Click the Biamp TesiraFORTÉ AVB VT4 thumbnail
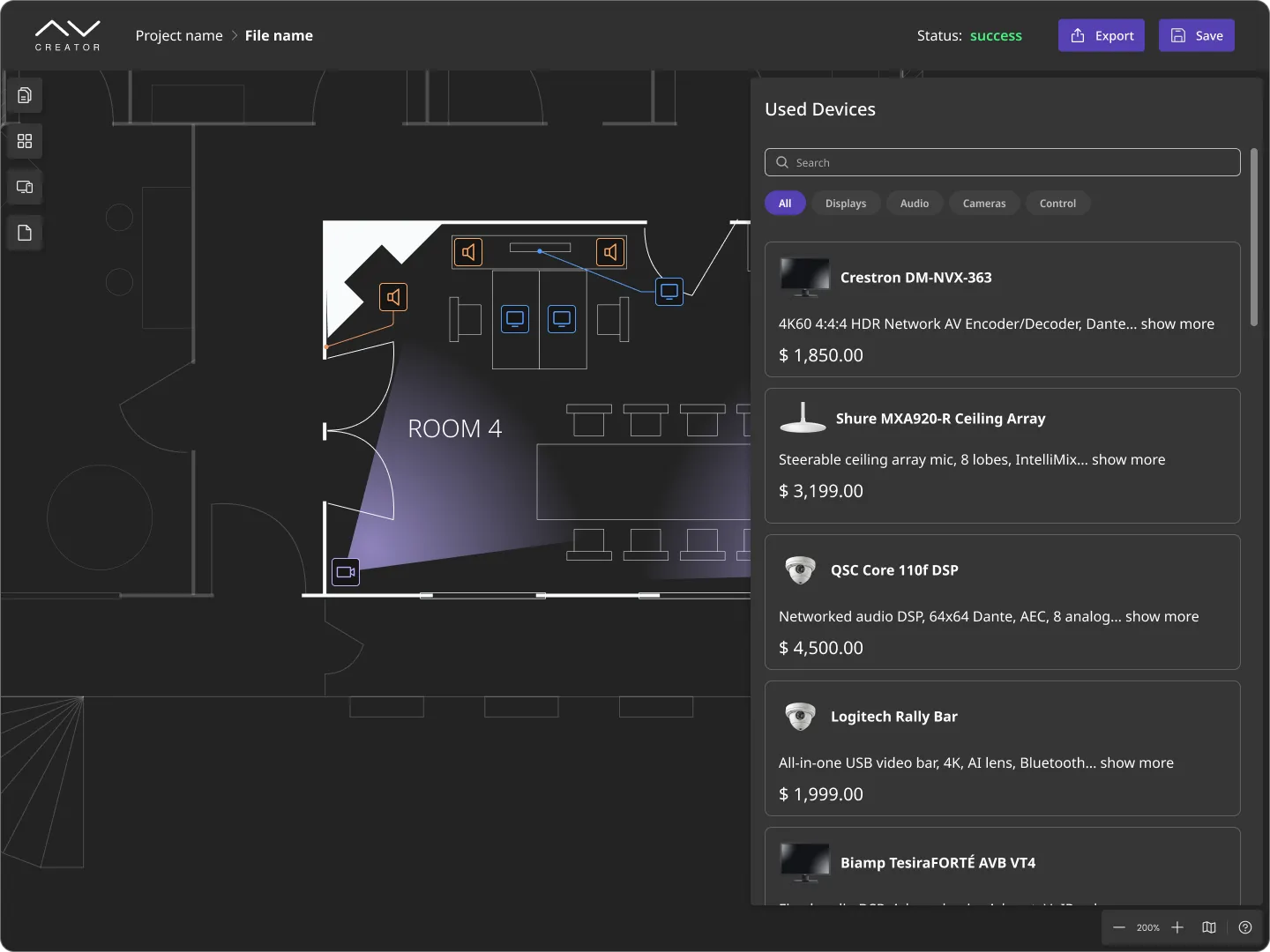Viewport: 1270px width, 952px height. coord(805,863)
